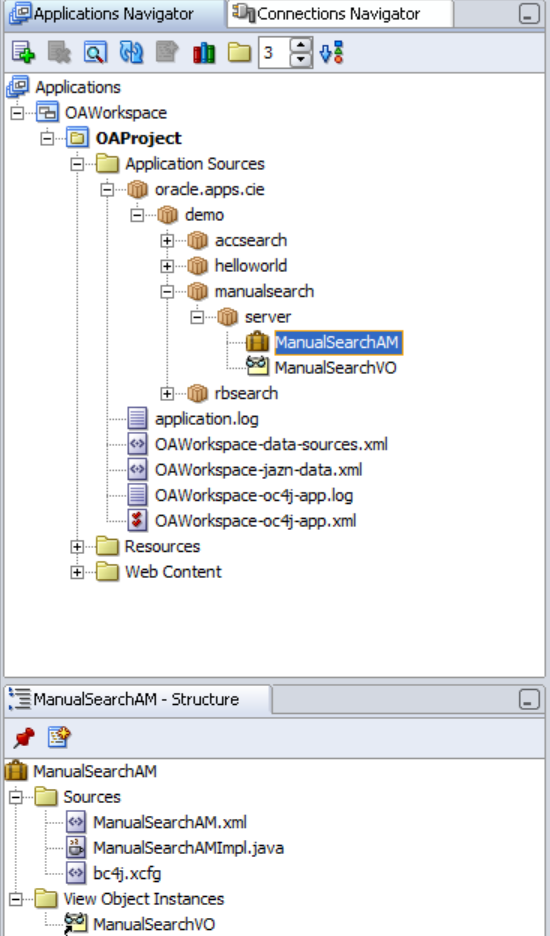550x936 pixels.
Task: Select ManualSearchVO under server package
Action: tap(335, 368)
